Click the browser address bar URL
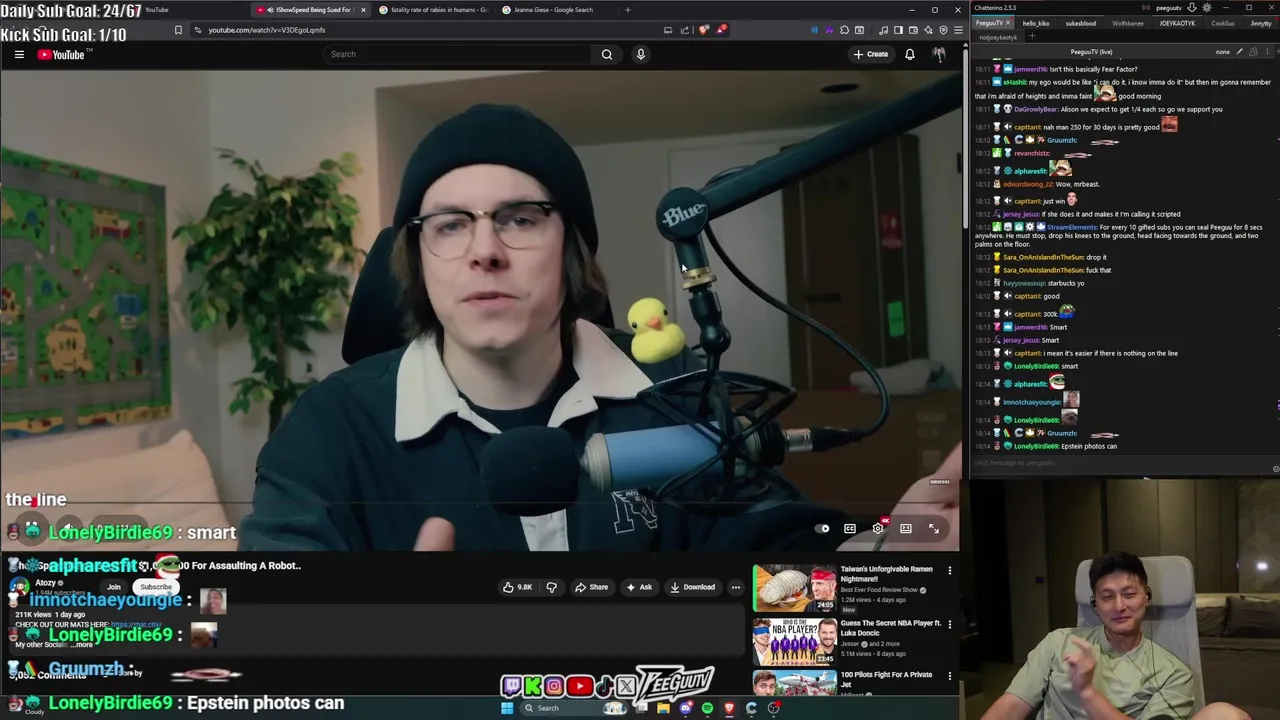 coord(266,30)
